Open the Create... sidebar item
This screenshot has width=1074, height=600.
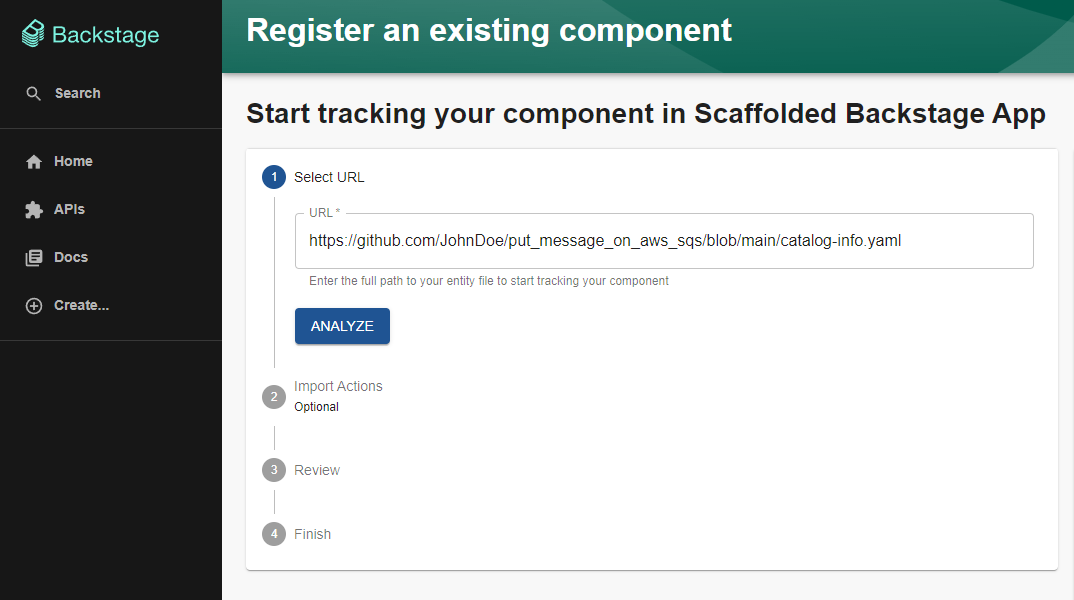(81, 305)
